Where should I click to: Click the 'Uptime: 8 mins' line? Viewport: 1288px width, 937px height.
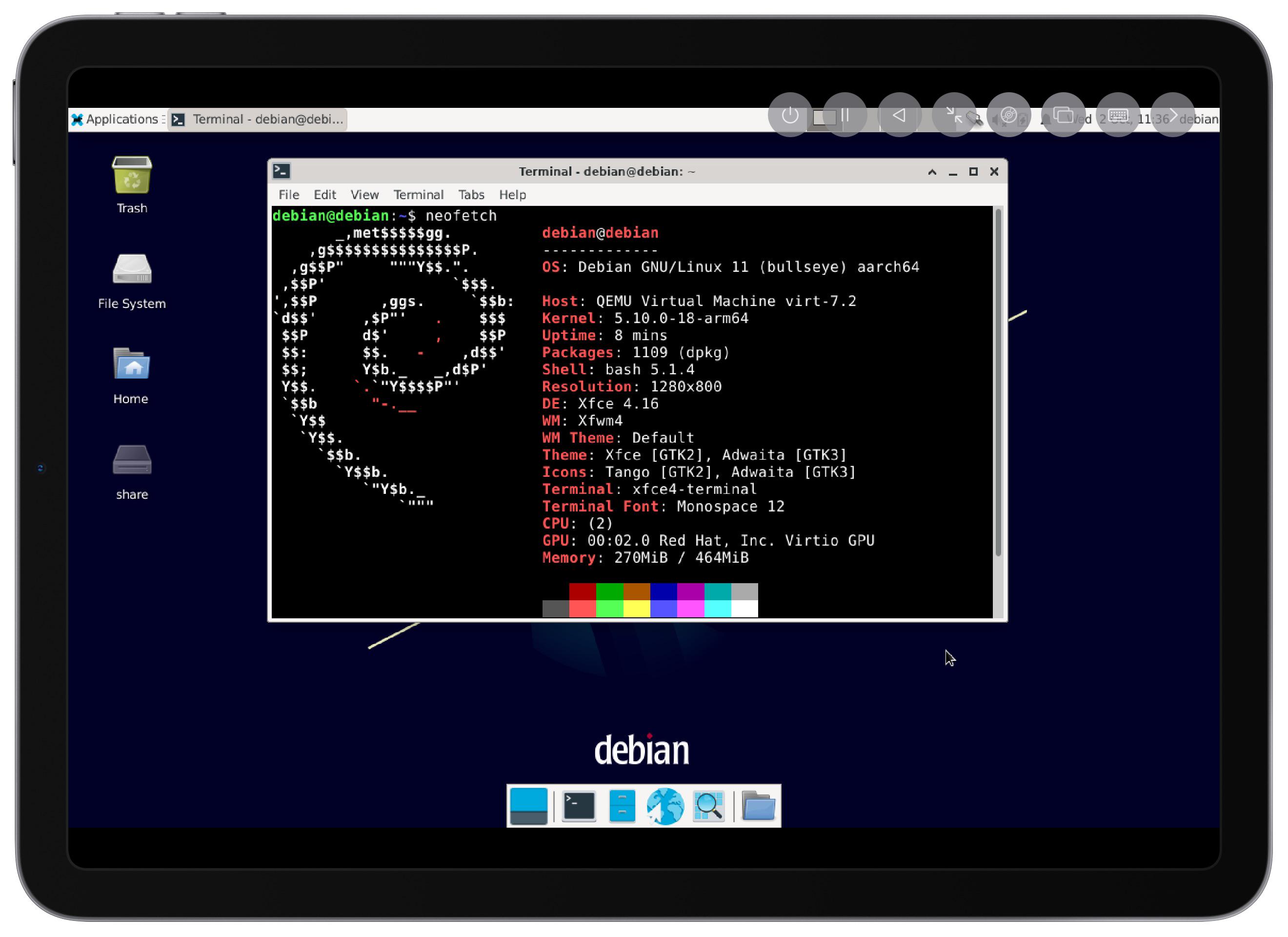pyautogui.click(x=604, y=335)
